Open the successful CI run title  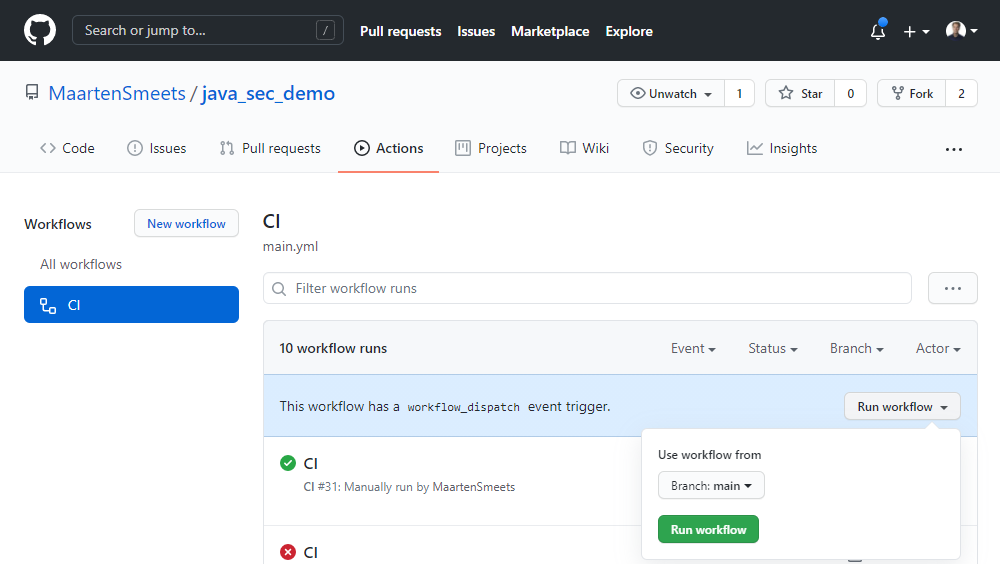[x=311, y=463]
